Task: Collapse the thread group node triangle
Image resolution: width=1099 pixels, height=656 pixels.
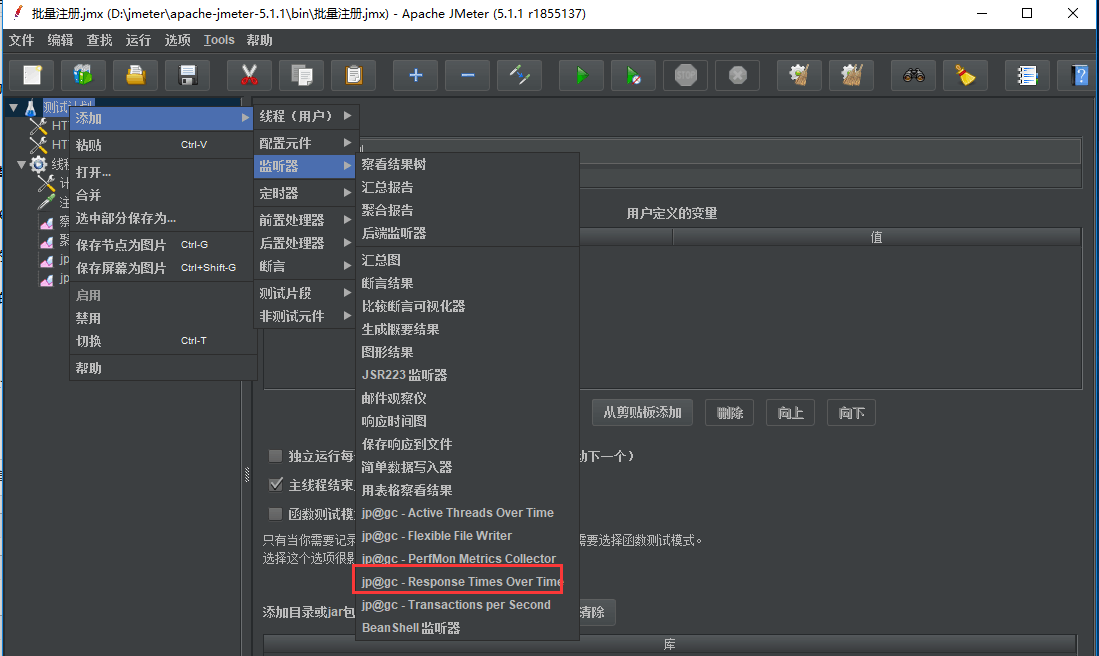Action: tap(22, 165)
